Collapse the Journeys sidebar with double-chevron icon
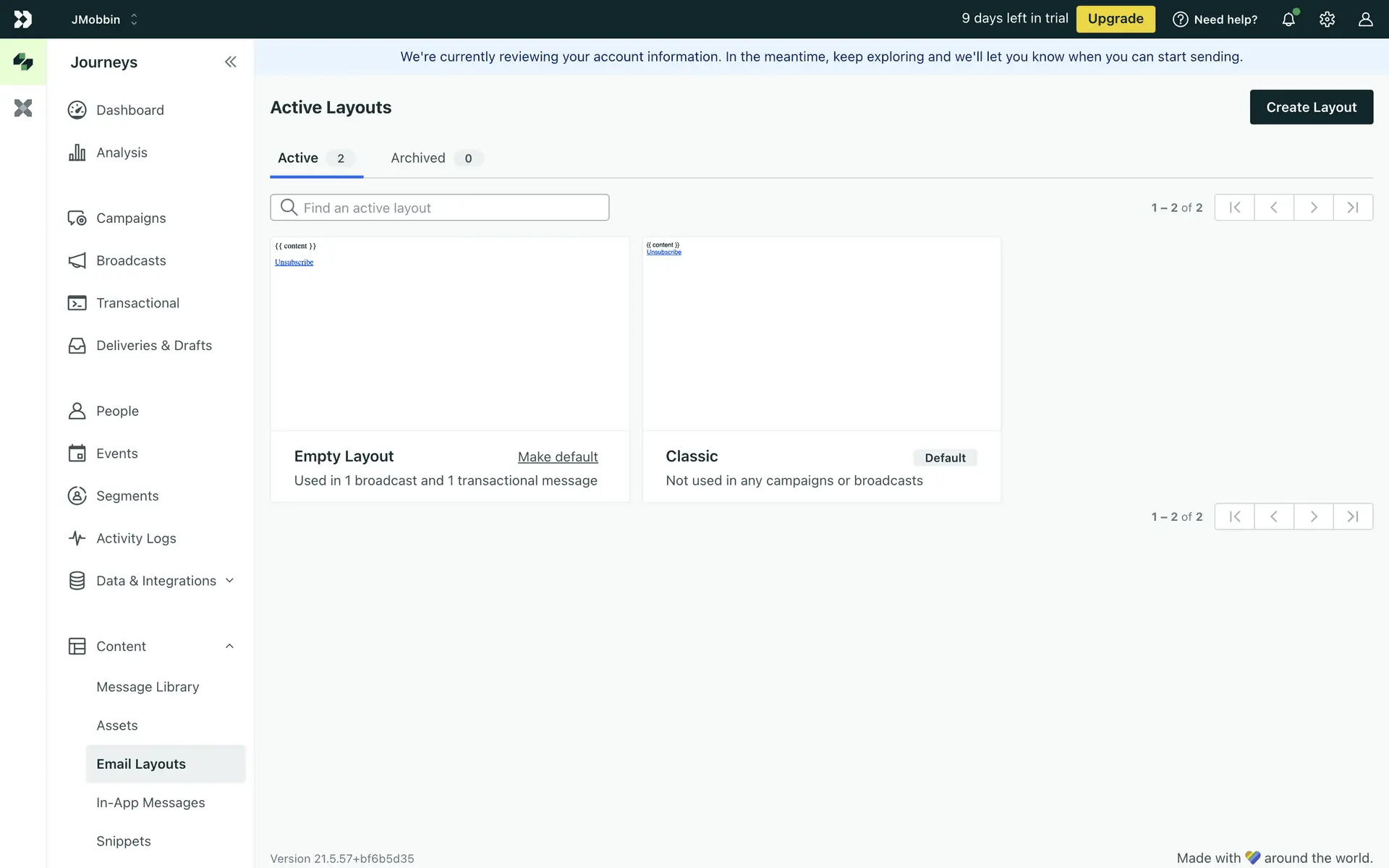 [x=230, y=62]
